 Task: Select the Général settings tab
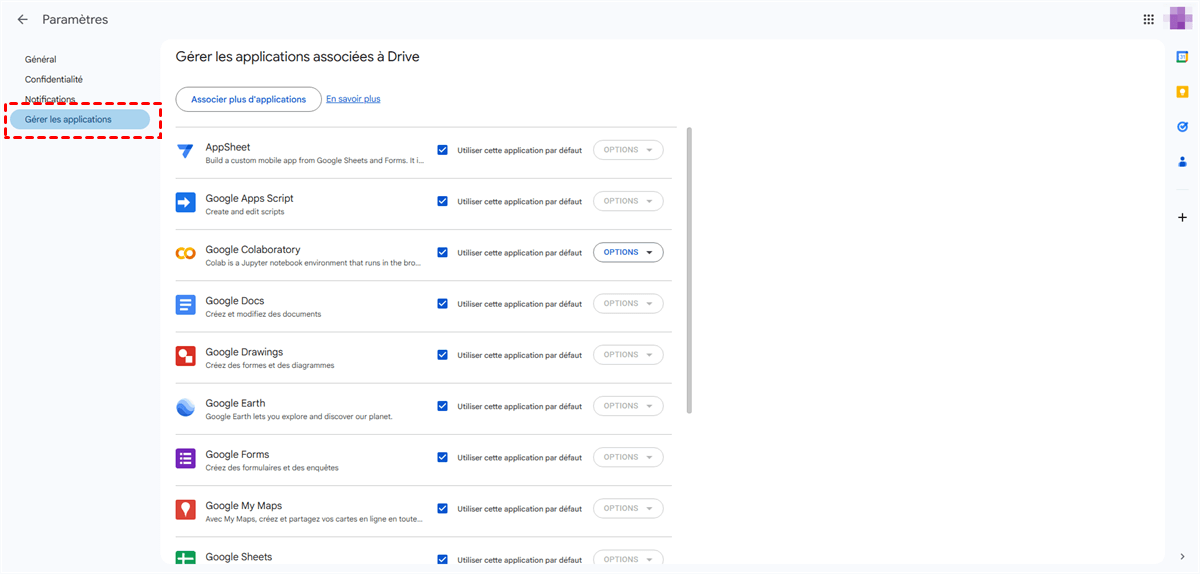click(x=41, y=60)
